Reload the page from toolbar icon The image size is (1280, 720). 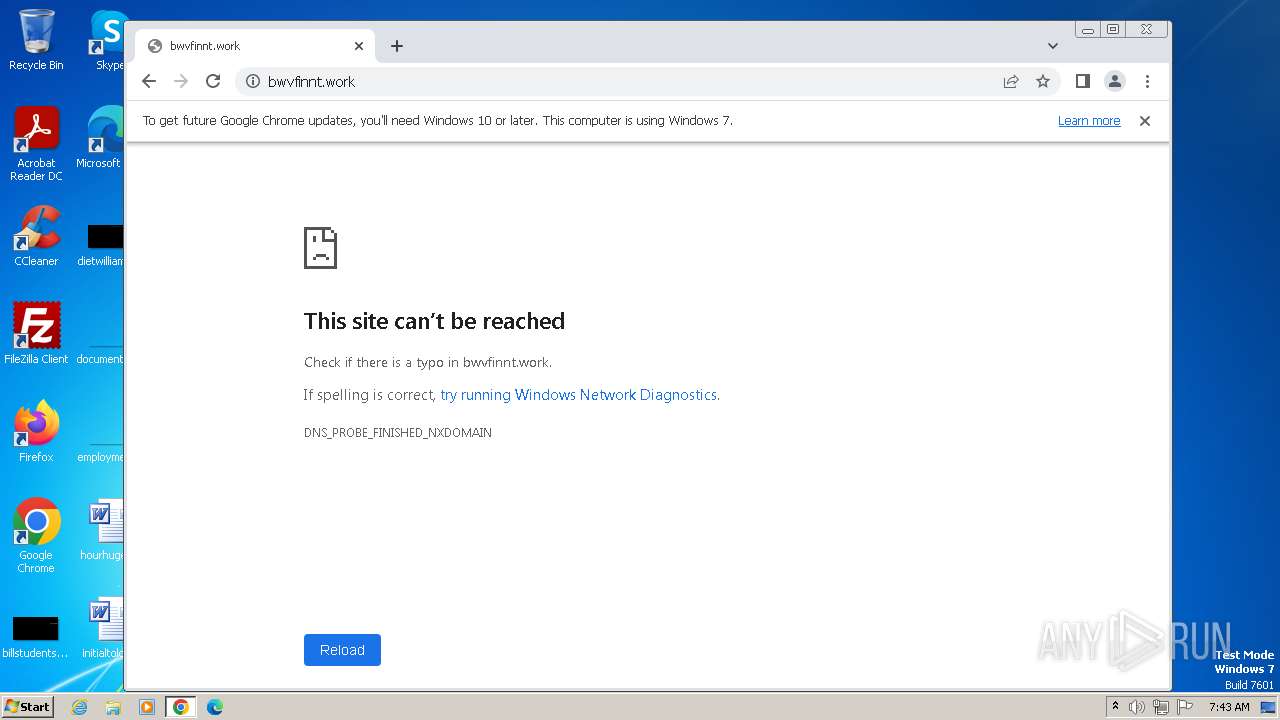point(213,82)
